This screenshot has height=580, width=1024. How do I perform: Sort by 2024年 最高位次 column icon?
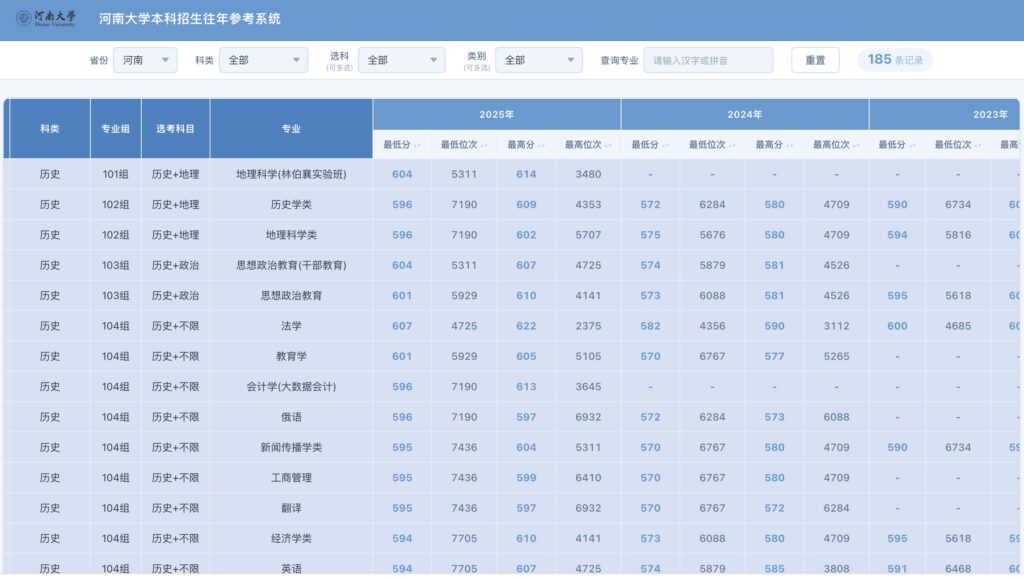click(856, 146)
